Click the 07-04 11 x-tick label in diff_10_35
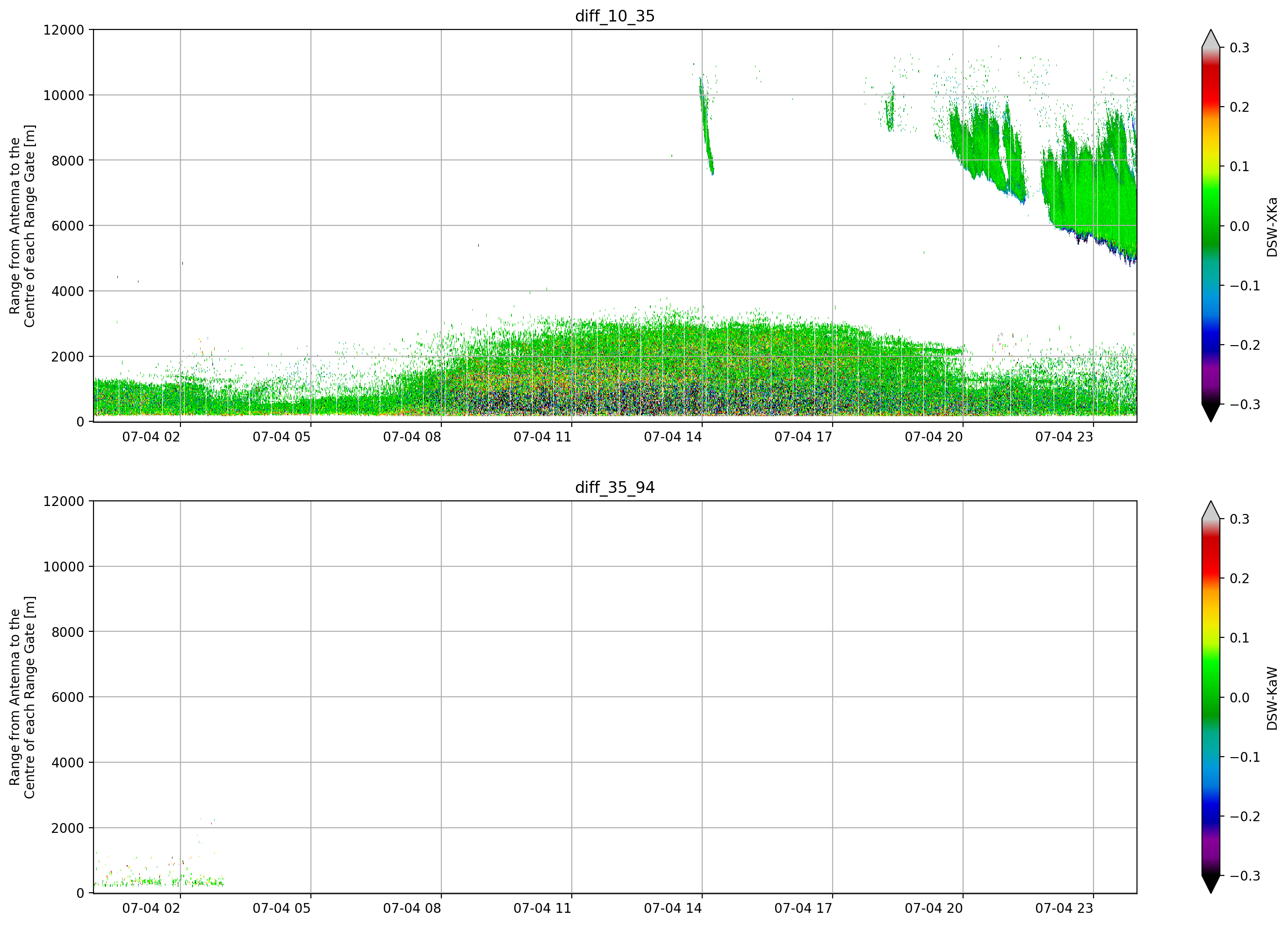This screenshot has width=1288, height=925. click(542, 437)
